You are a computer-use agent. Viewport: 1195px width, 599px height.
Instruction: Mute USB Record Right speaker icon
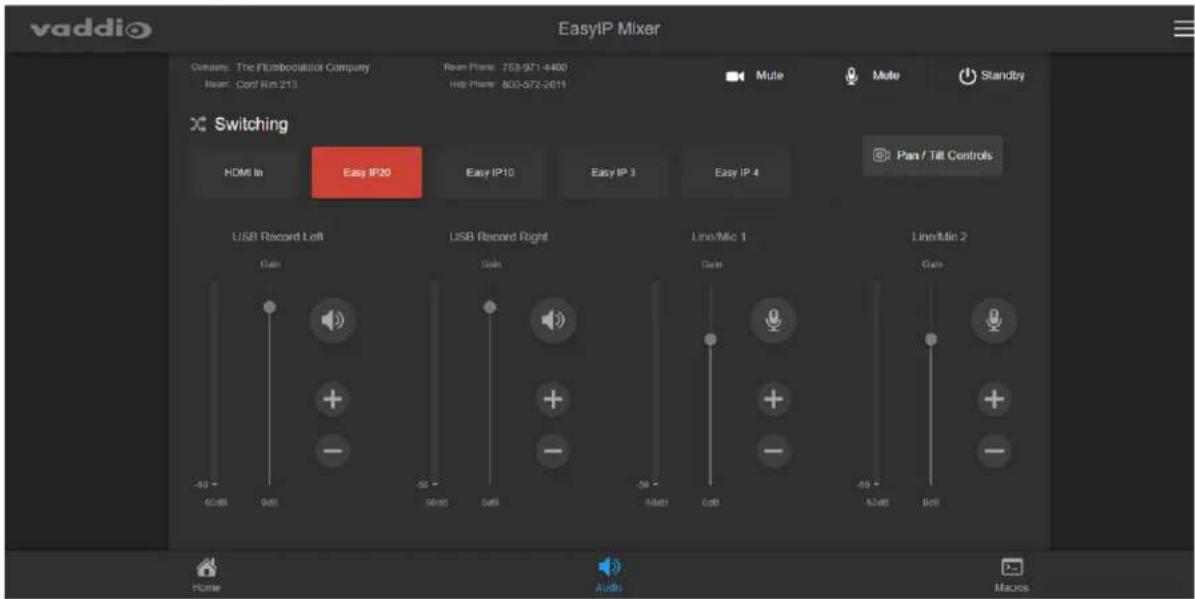(553, 320)
